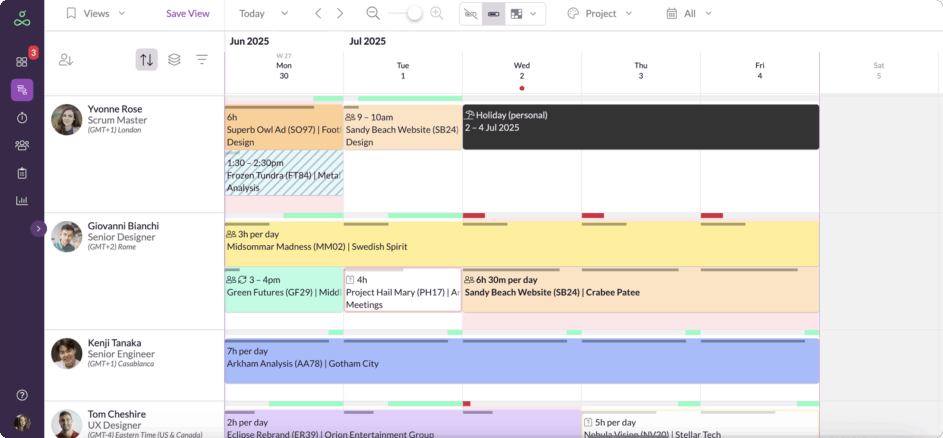
Task: Open Arkham Analysis 7h per day booking
Action: 522,361
